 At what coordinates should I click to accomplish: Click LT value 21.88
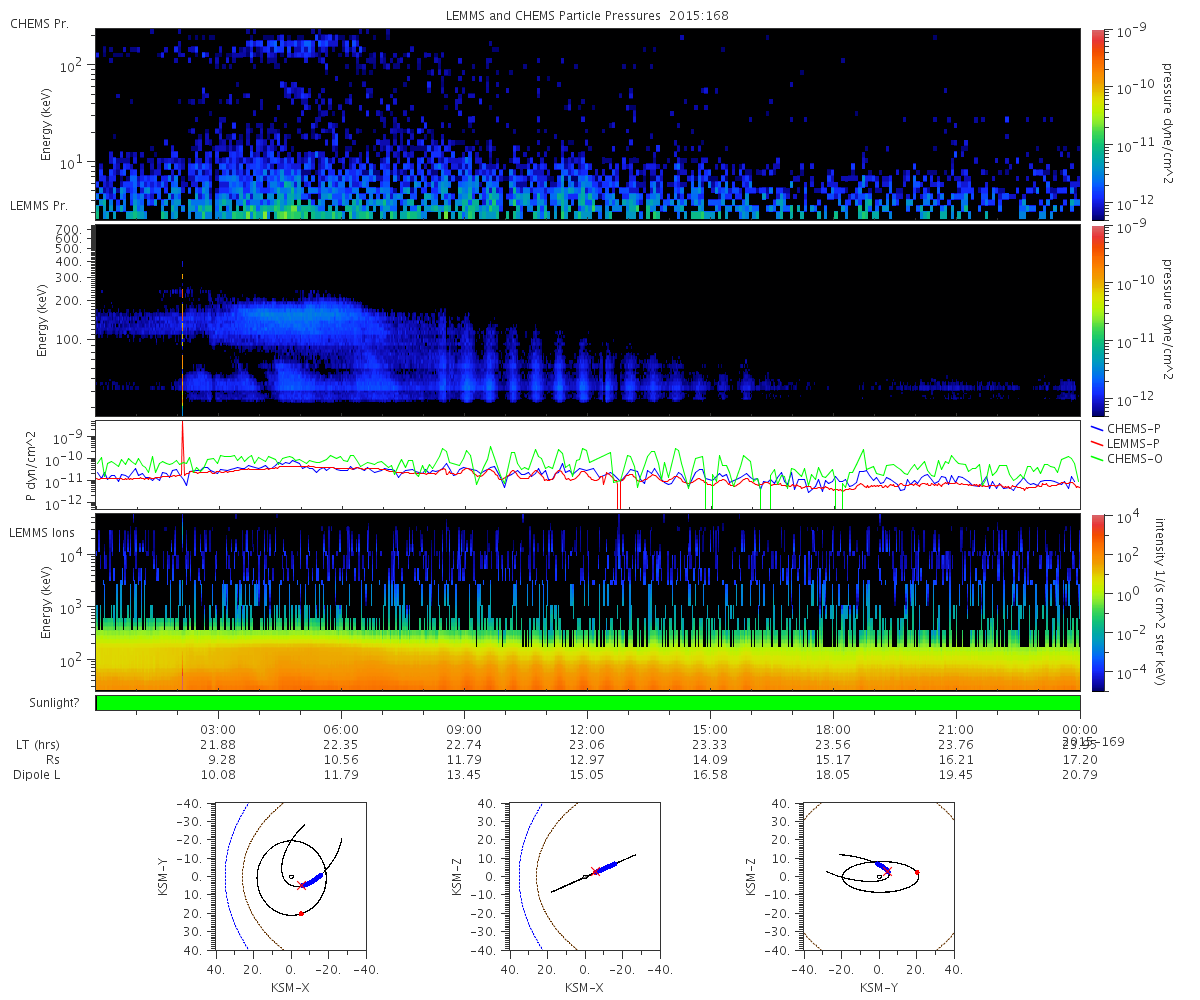219,745
